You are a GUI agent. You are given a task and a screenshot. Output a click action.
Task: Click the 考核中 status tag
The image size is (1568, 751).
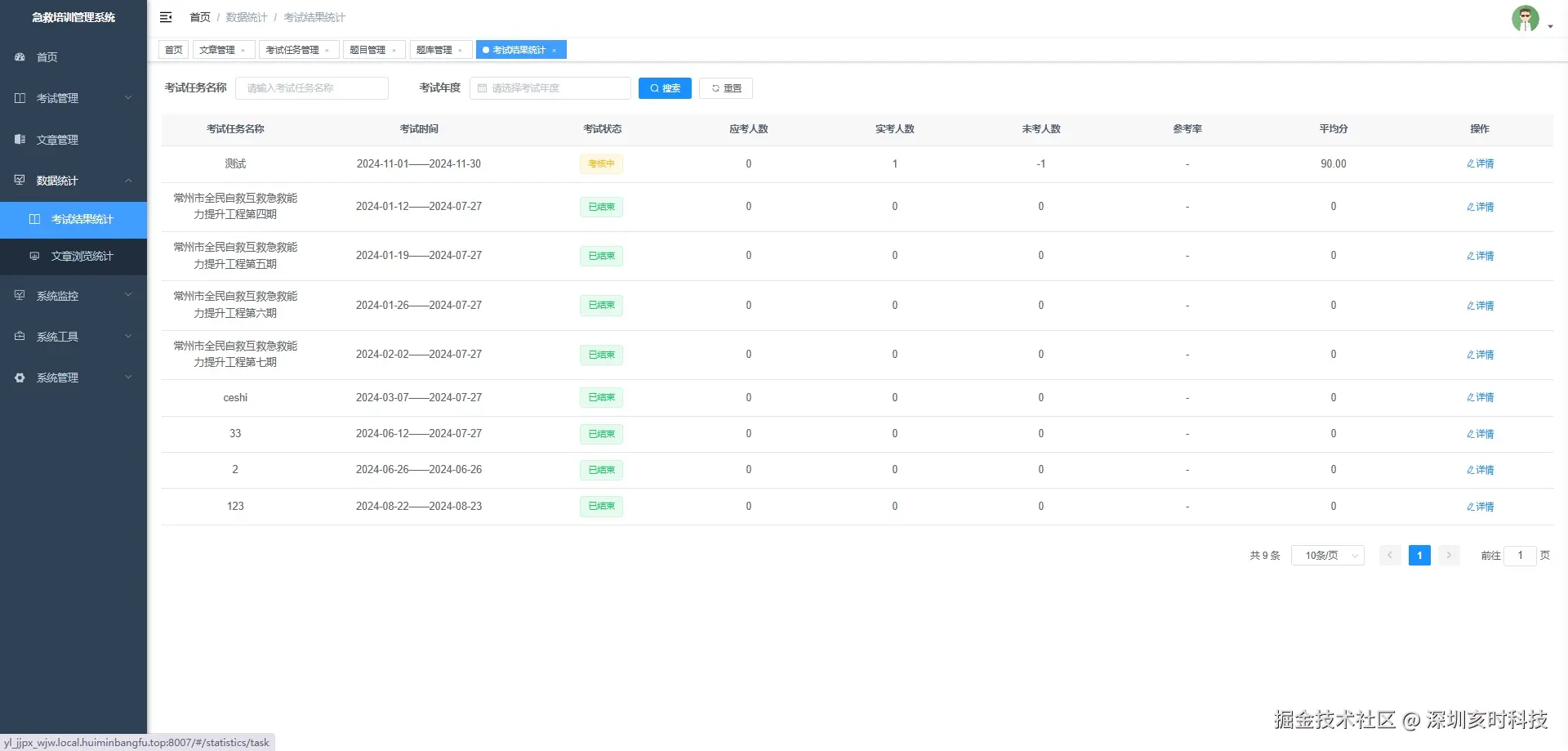(602, 164)
